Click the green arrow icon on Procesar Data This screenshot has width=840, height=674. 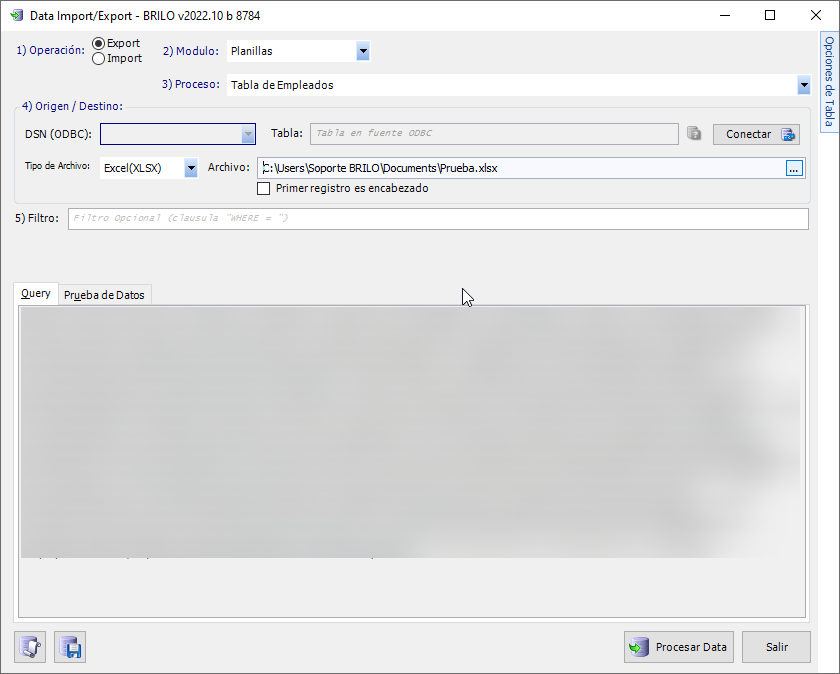[637, 646]
